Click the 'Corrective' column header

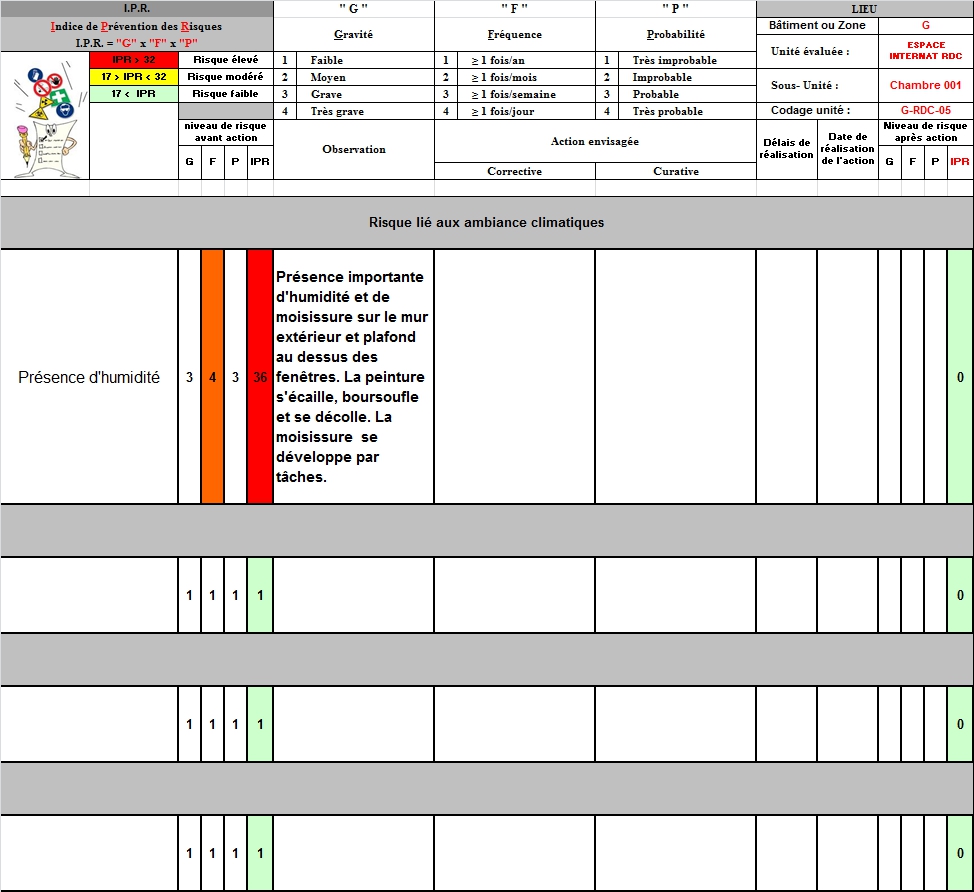(514, 171)
